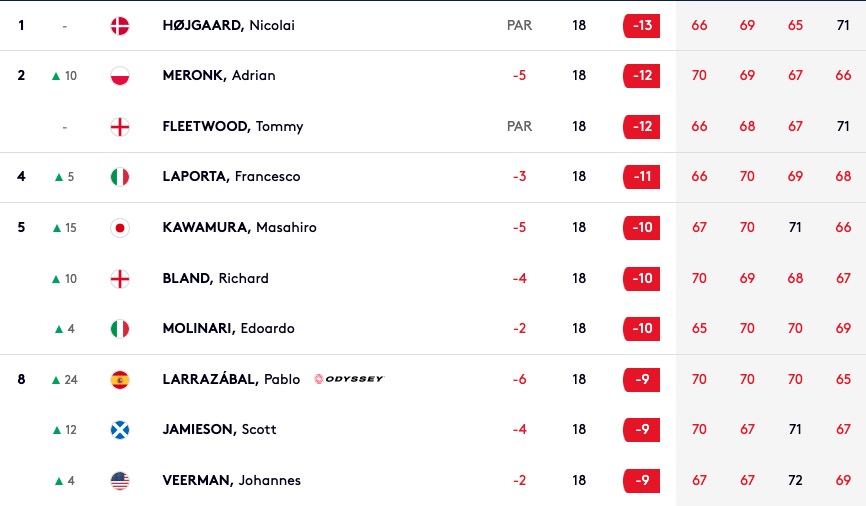
Task: Click Larrazábal's green up-24 position arrow
Action: pos(55,380)
